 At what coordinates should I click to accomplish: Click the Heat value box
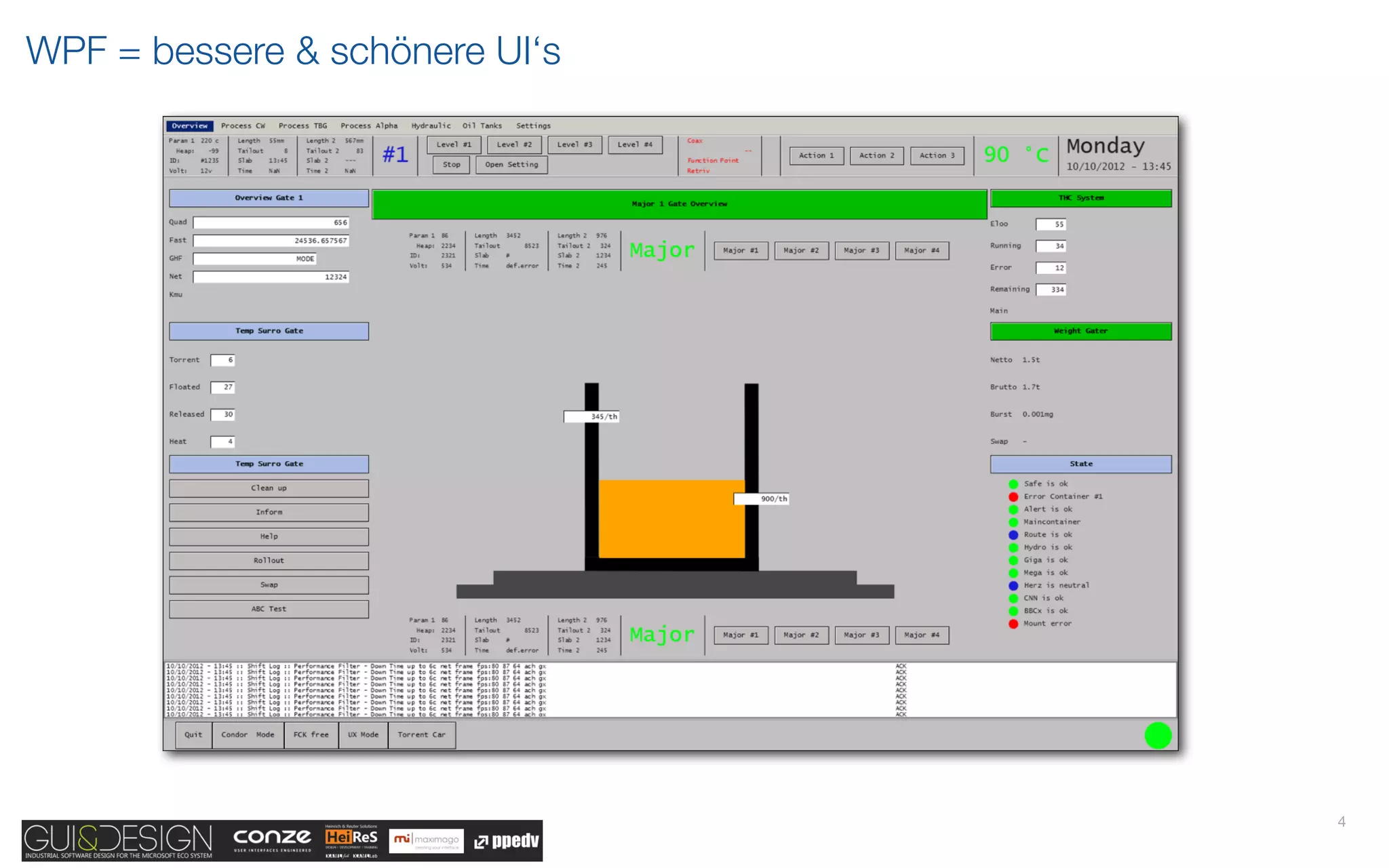222,441
